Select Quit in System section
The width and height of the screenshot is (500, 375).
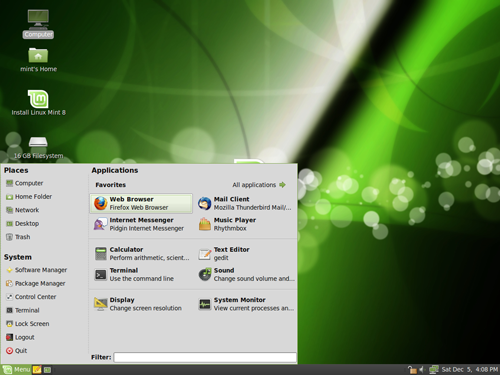[x=17, y=351]
